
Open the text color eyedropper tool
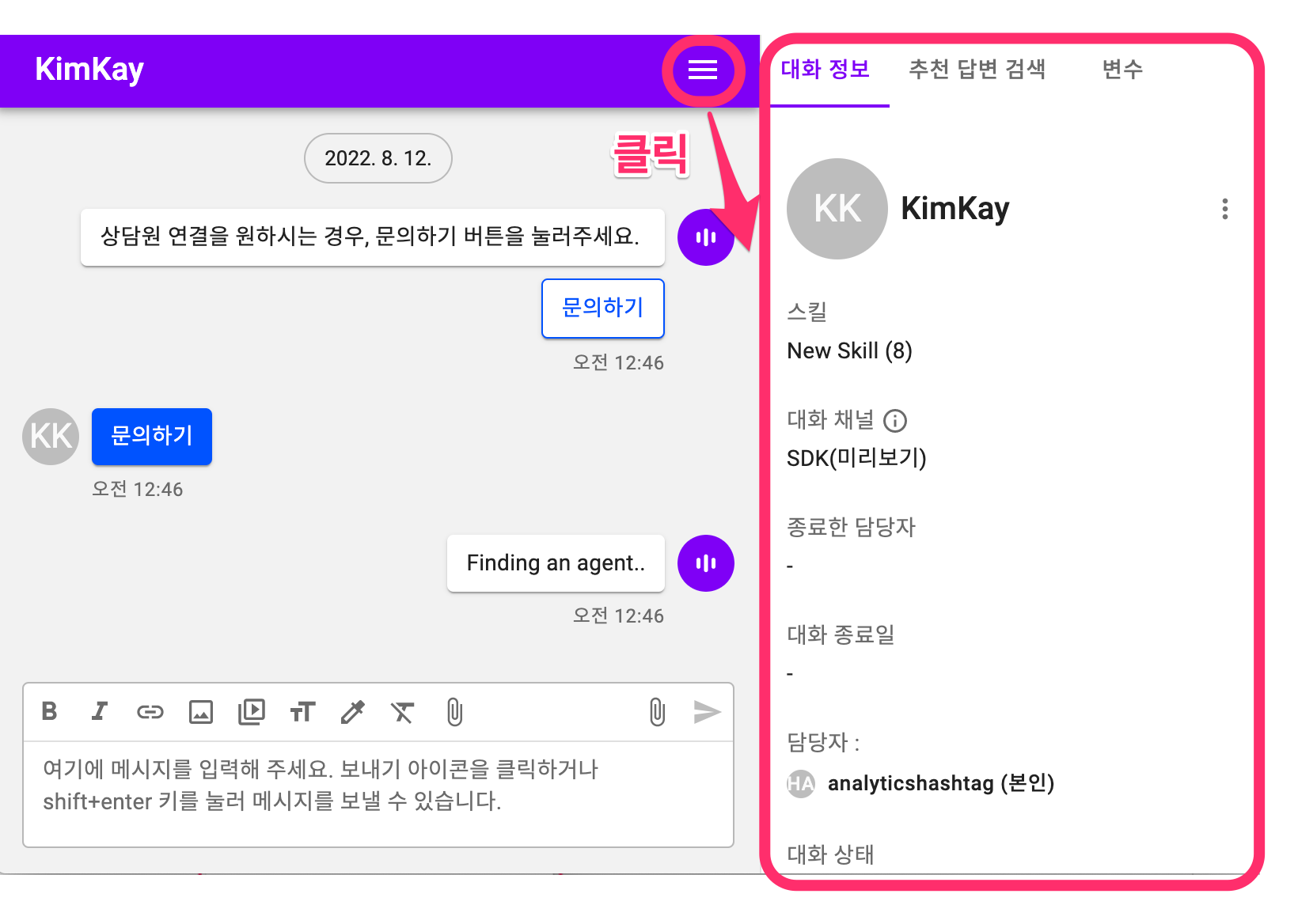[353, 712]
